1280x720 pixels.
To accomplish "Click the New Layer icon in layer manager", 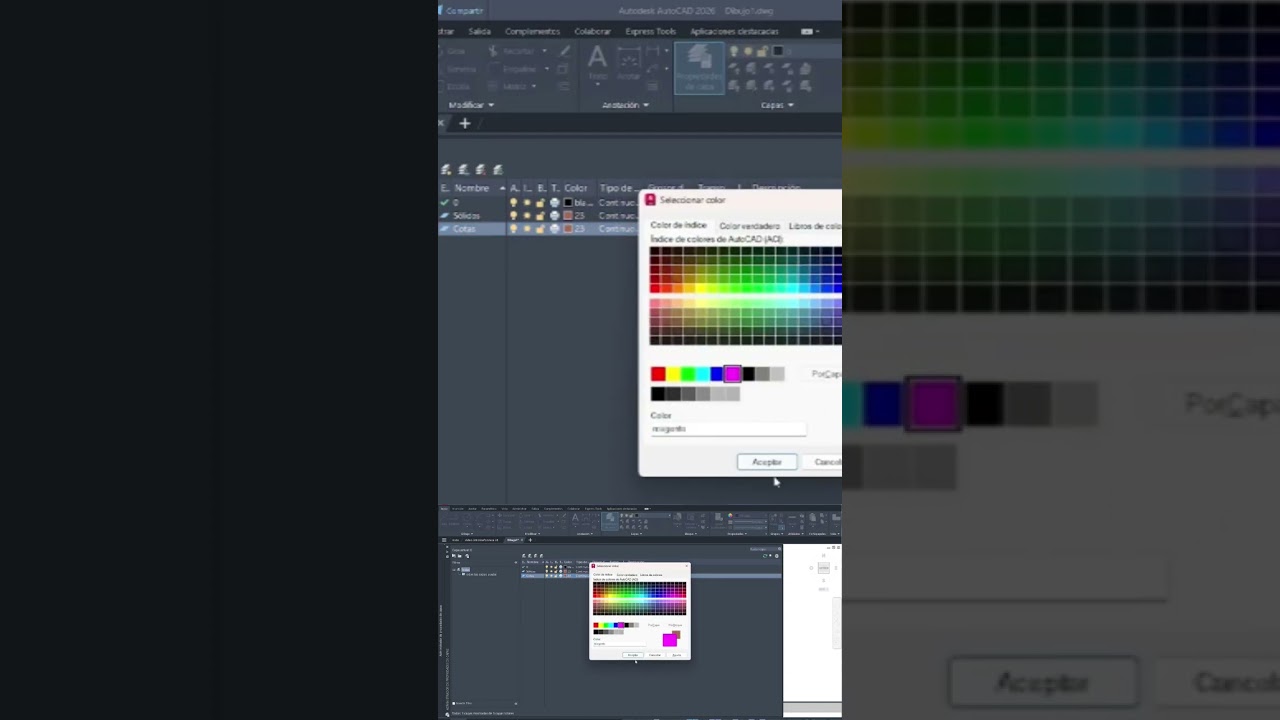I will pos(446,170).
